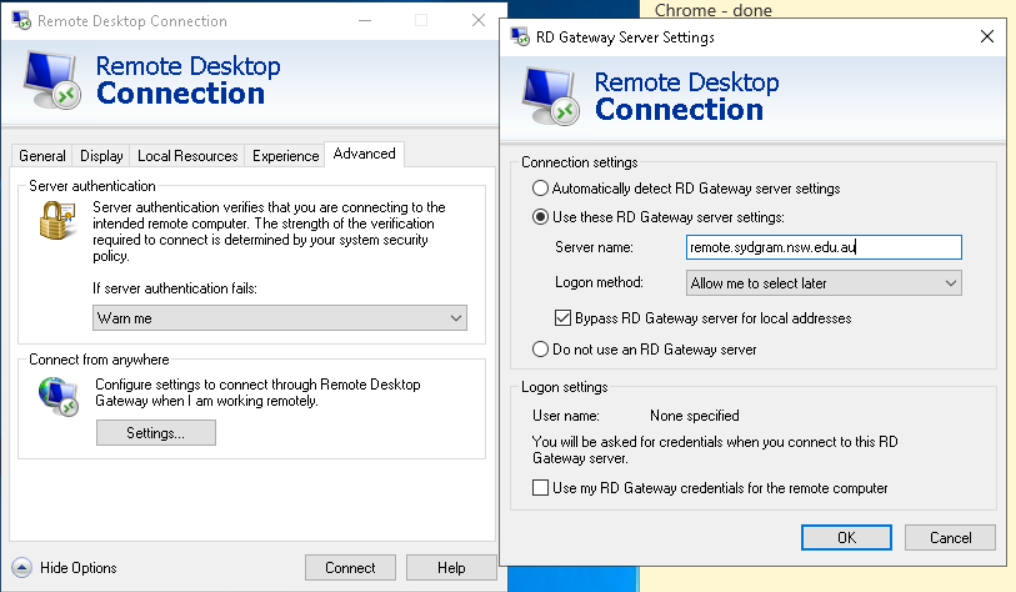The width and height of the screenshot is (1016, 592).
Task: Close the RD Gateway Server Settings dialog
Action: (x=987, y=37)
